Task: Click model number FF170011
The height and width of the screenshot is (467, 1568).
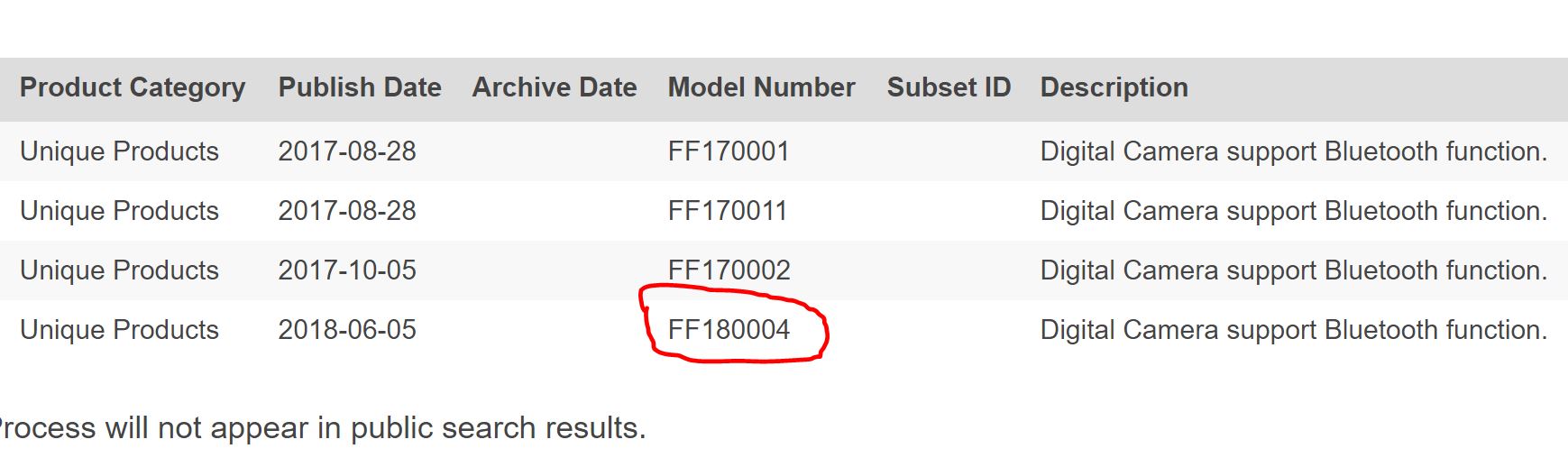Action: pos(728,211)
